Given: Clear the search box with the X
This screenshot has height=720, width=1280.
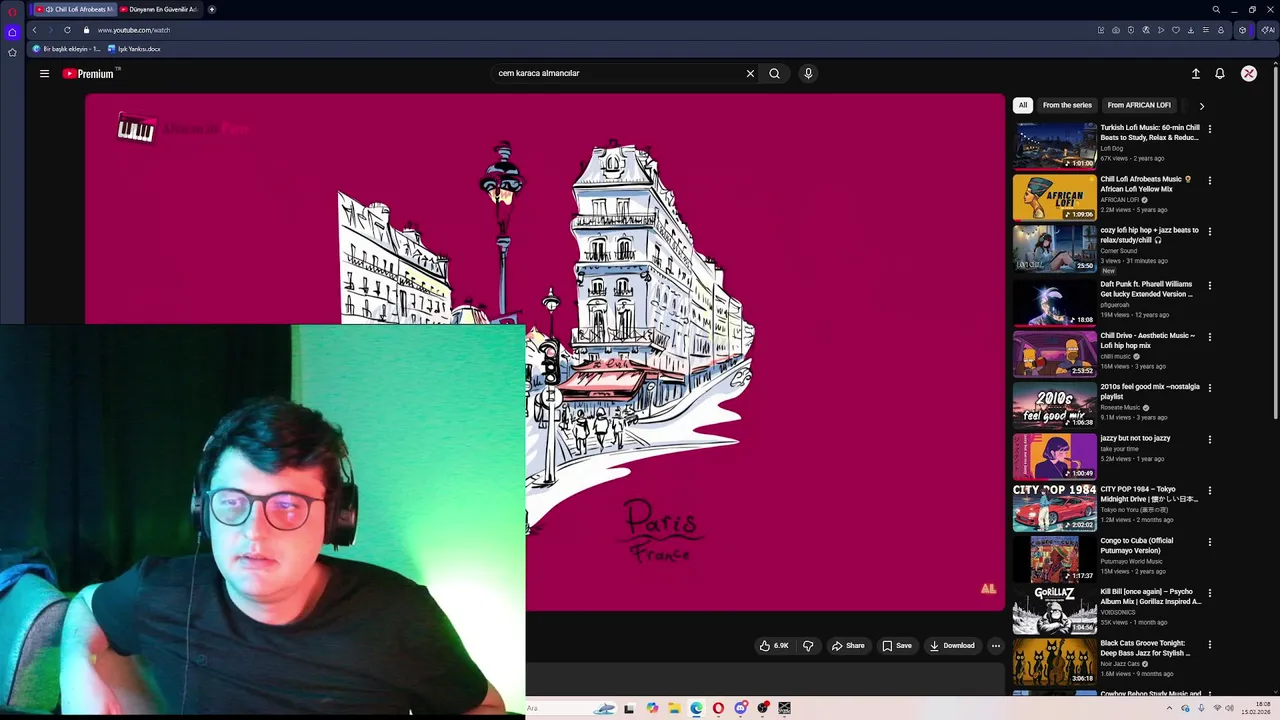Looking at the screenshot, I should (750, 73).
